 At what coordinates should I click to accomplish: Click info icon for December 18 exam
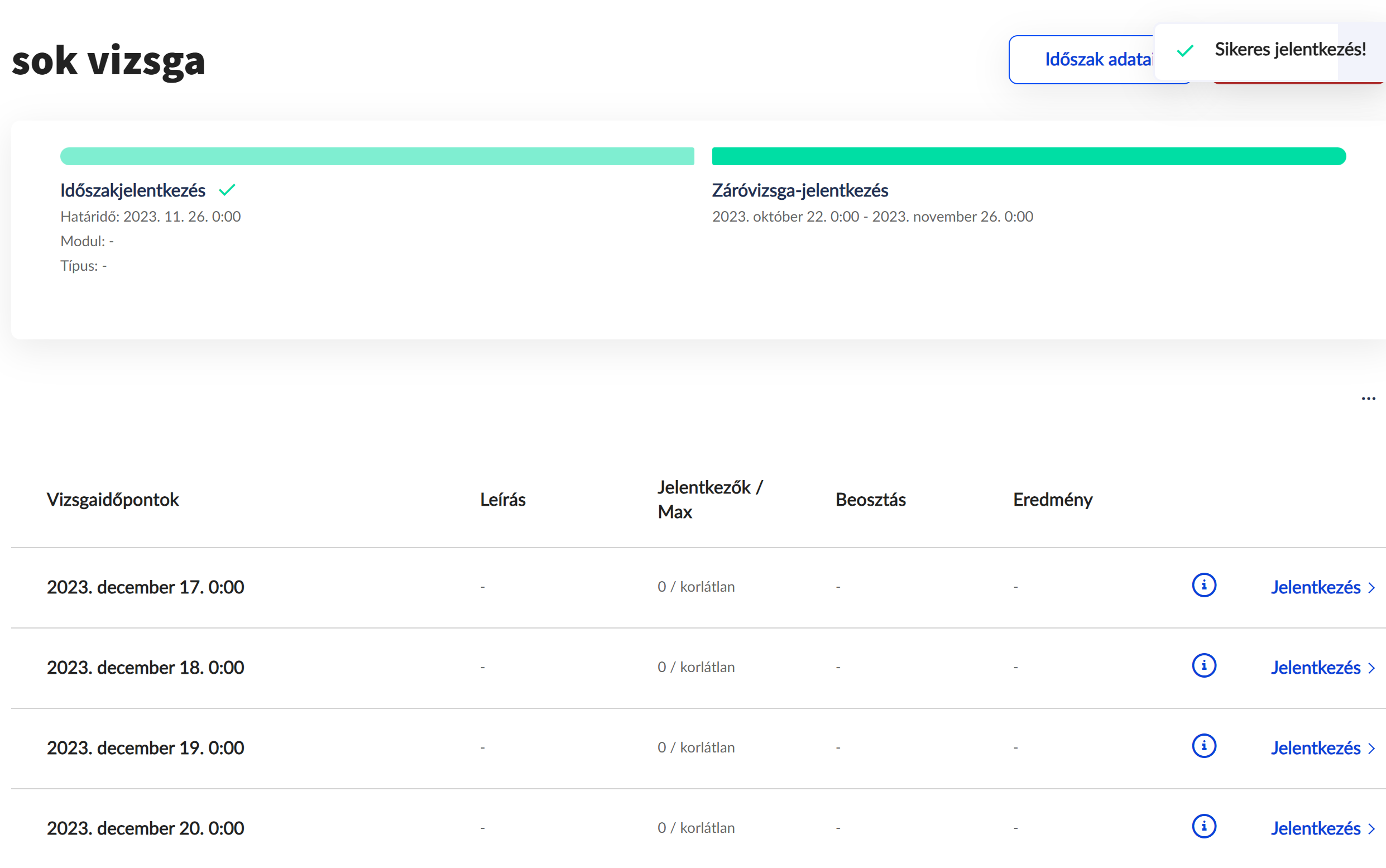(x=1203, y=666)
